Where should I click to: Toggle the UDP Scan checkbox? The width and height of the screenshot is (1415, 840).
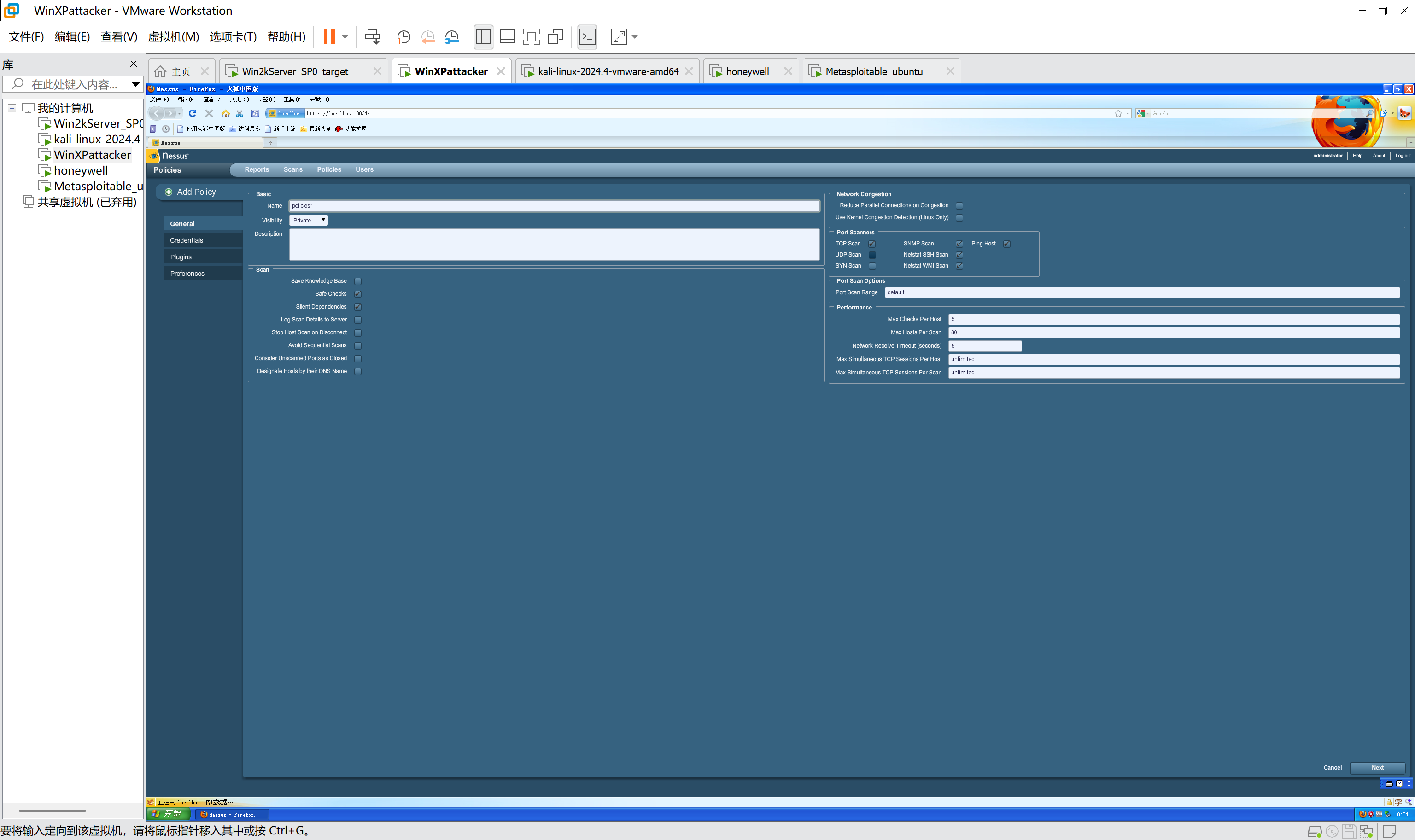point(872,255)
